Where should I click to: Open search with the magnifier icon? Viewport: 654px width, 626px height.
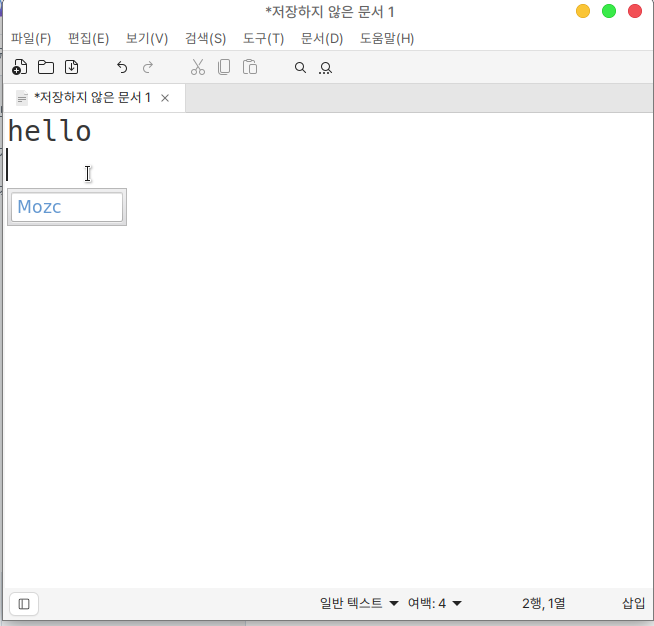click(x=299, y=68)
